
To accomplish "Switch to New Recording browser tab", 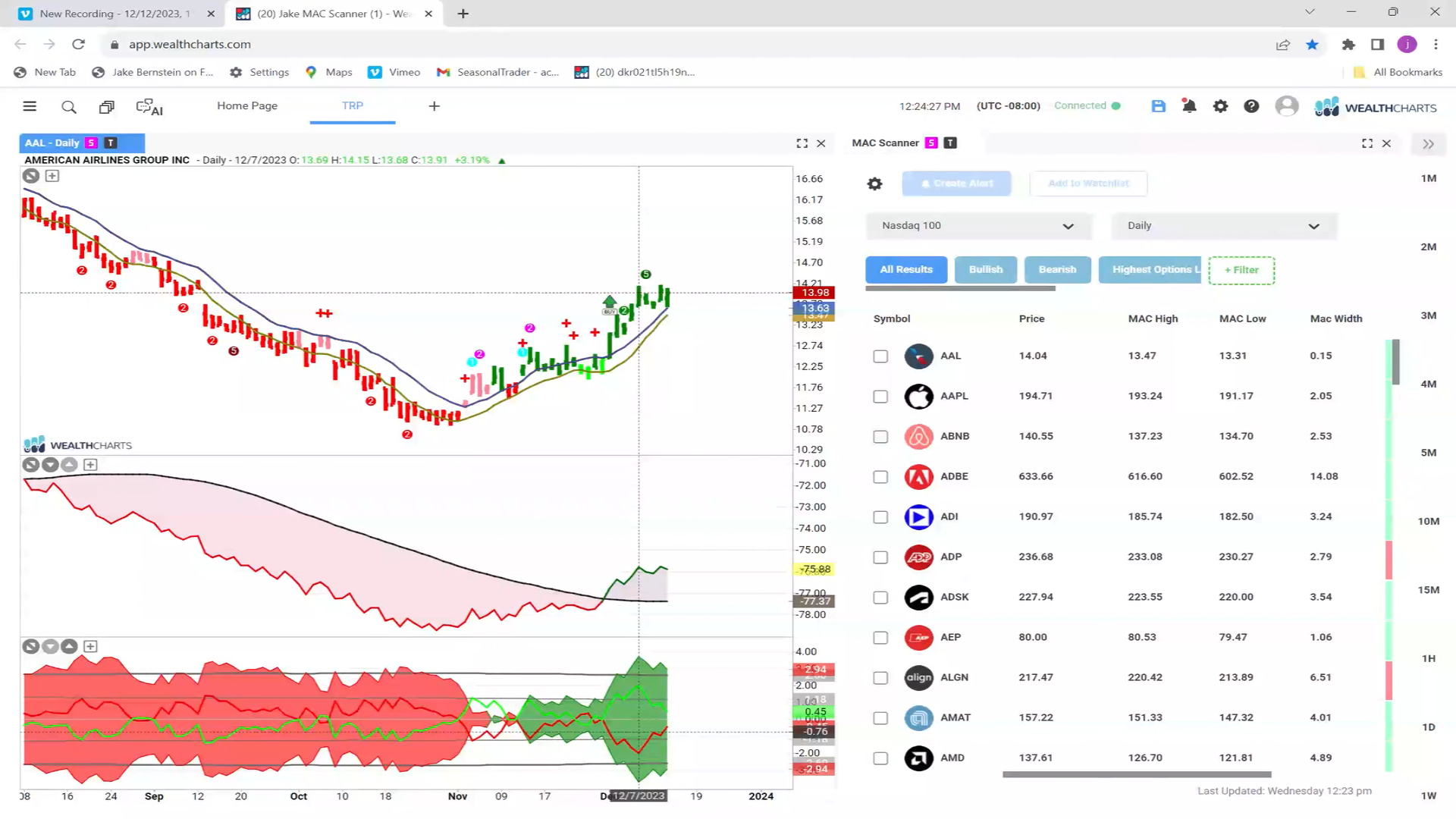I will tap(114, 14).
